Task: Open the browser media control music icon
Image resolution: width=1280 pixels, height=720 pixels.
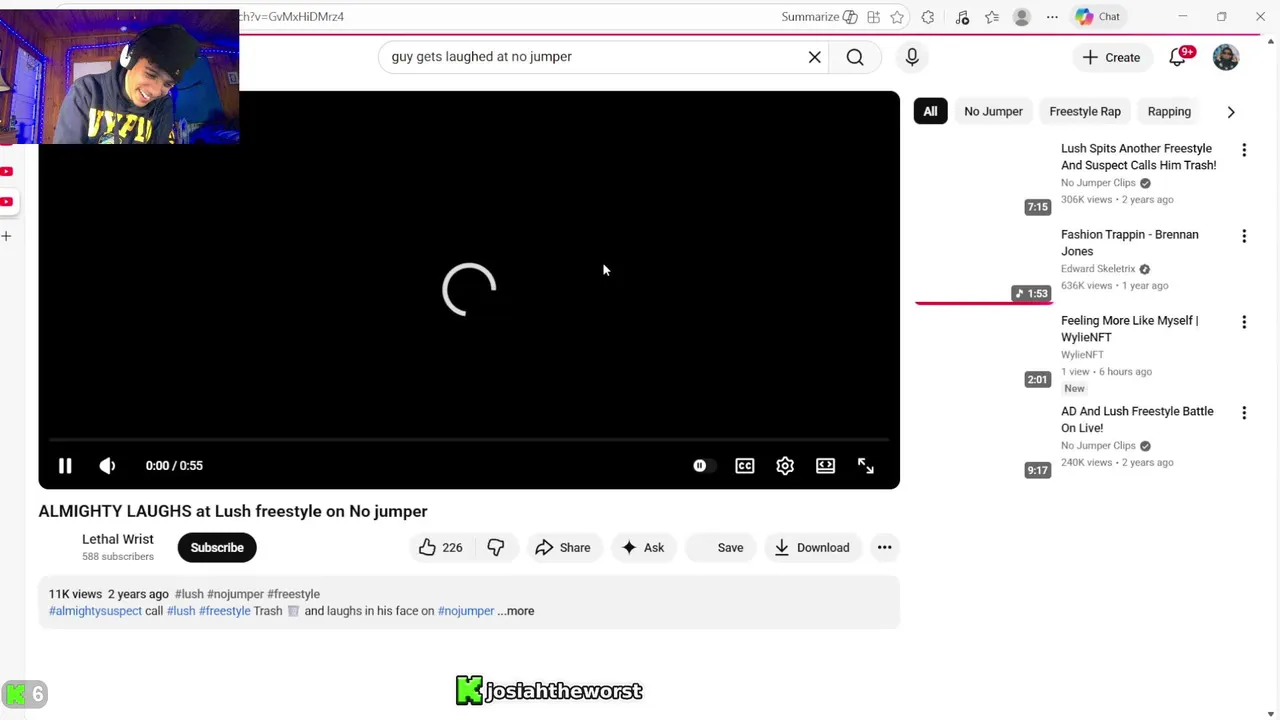Action: click(x=962, y=17)
